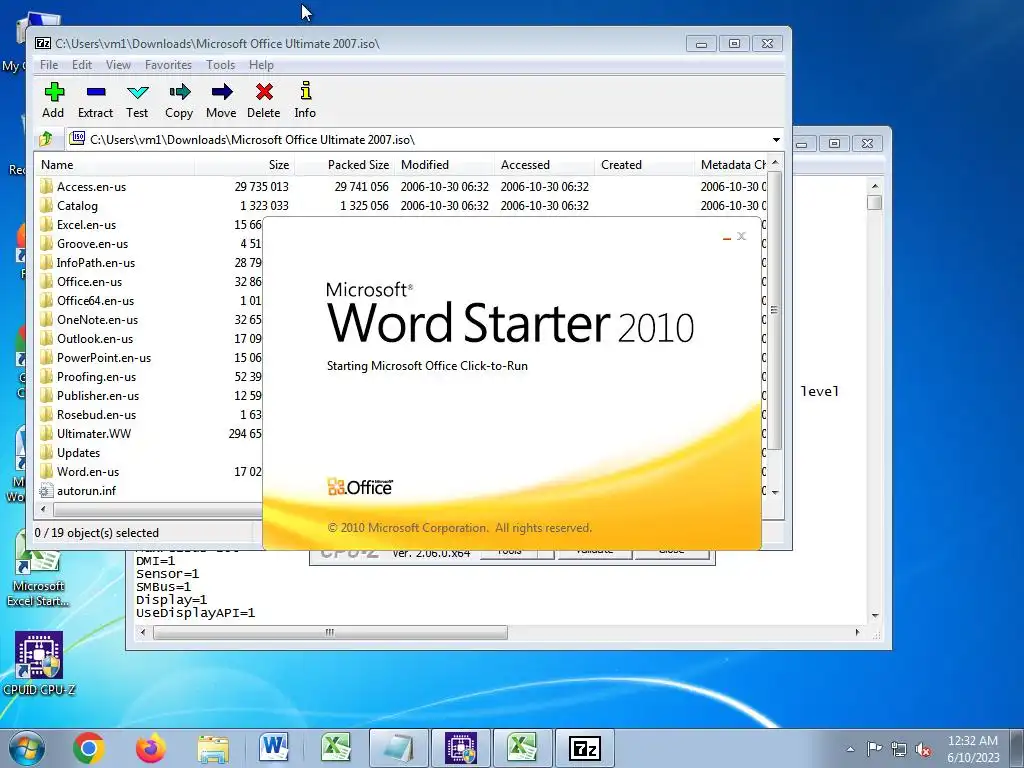Minimize the Word Starter splash screen

[x=727, y=237]
